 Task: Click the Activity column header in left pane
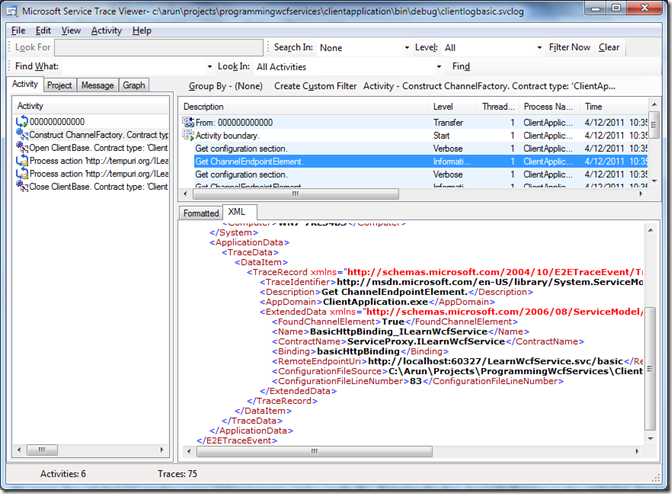click(91, 106)
